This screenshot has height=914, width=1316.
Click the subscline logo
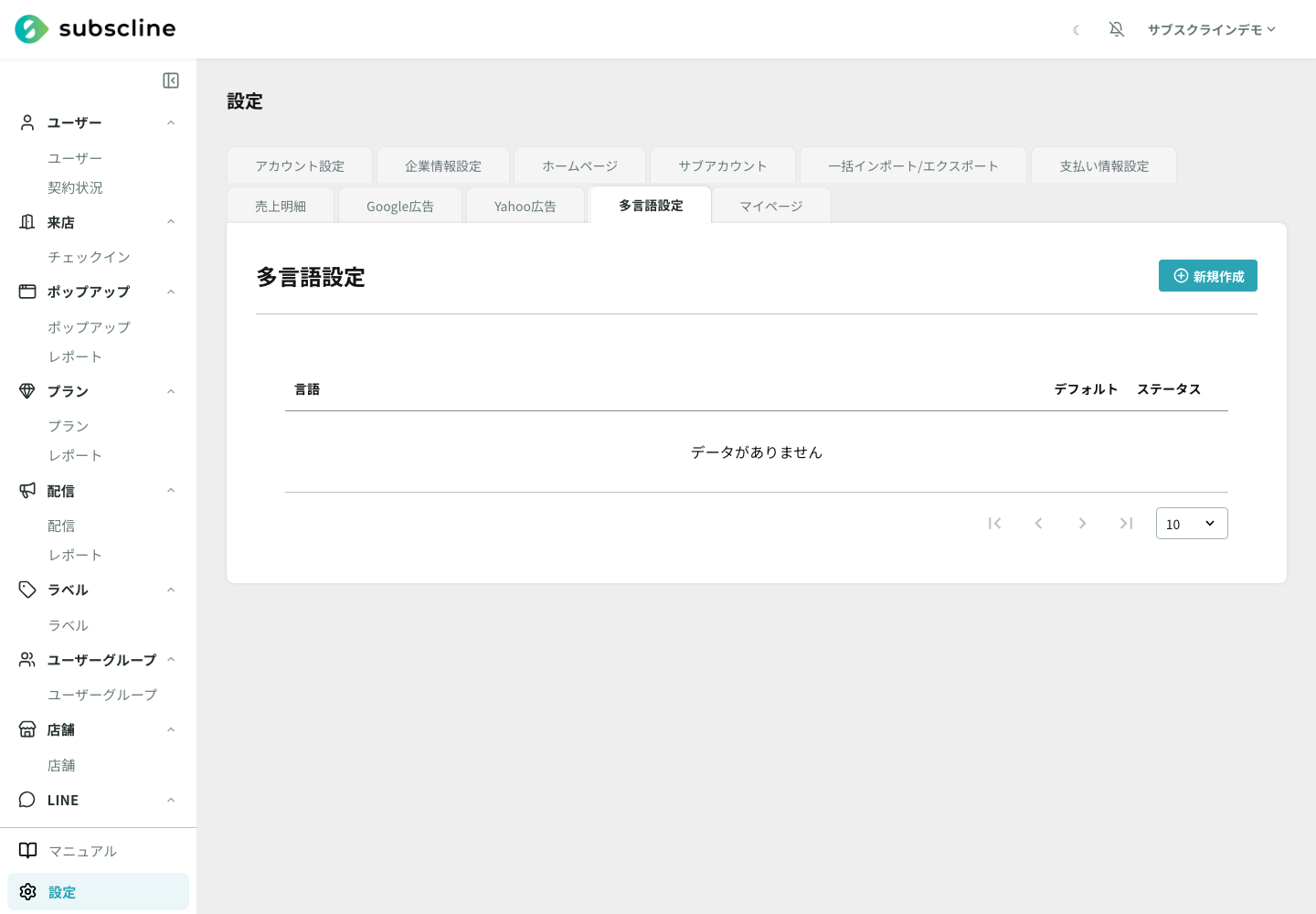95,29
